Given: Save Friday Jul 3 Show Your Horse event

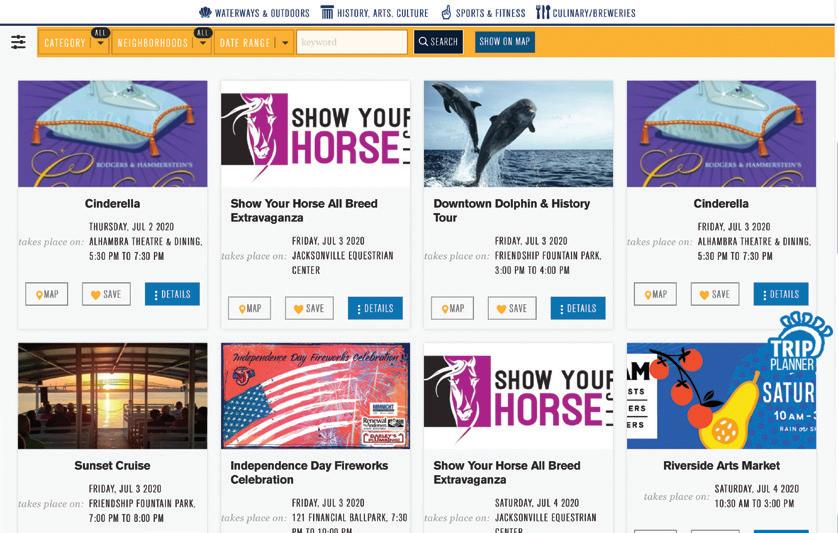Looking at the screenshot, I should pos(309,308).
